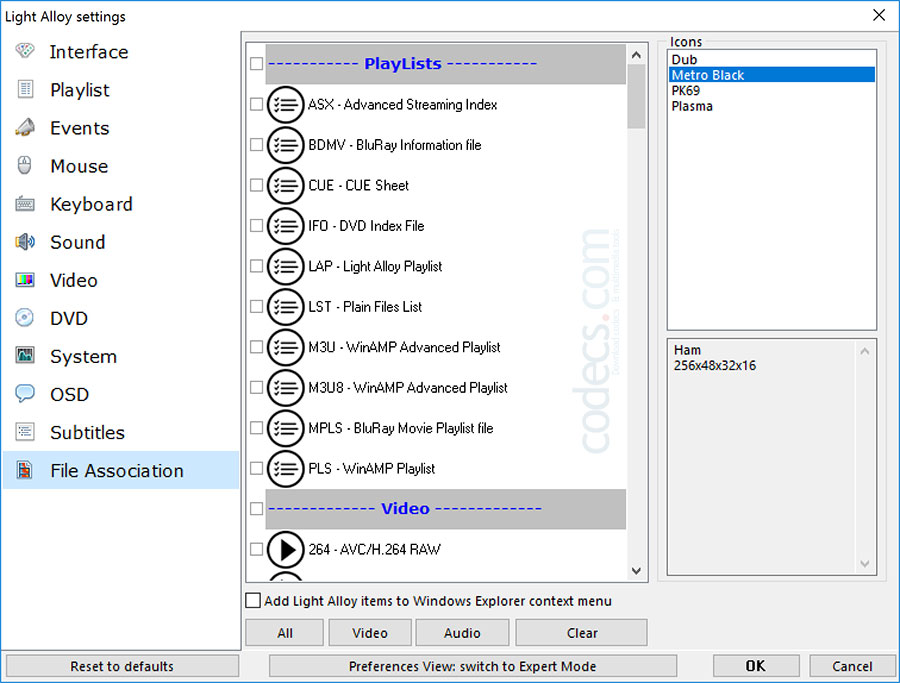Image resolution: width=900 pixels, height=683 pixels.
Task: Click the Video association button
Action: (x=370, y=632)
